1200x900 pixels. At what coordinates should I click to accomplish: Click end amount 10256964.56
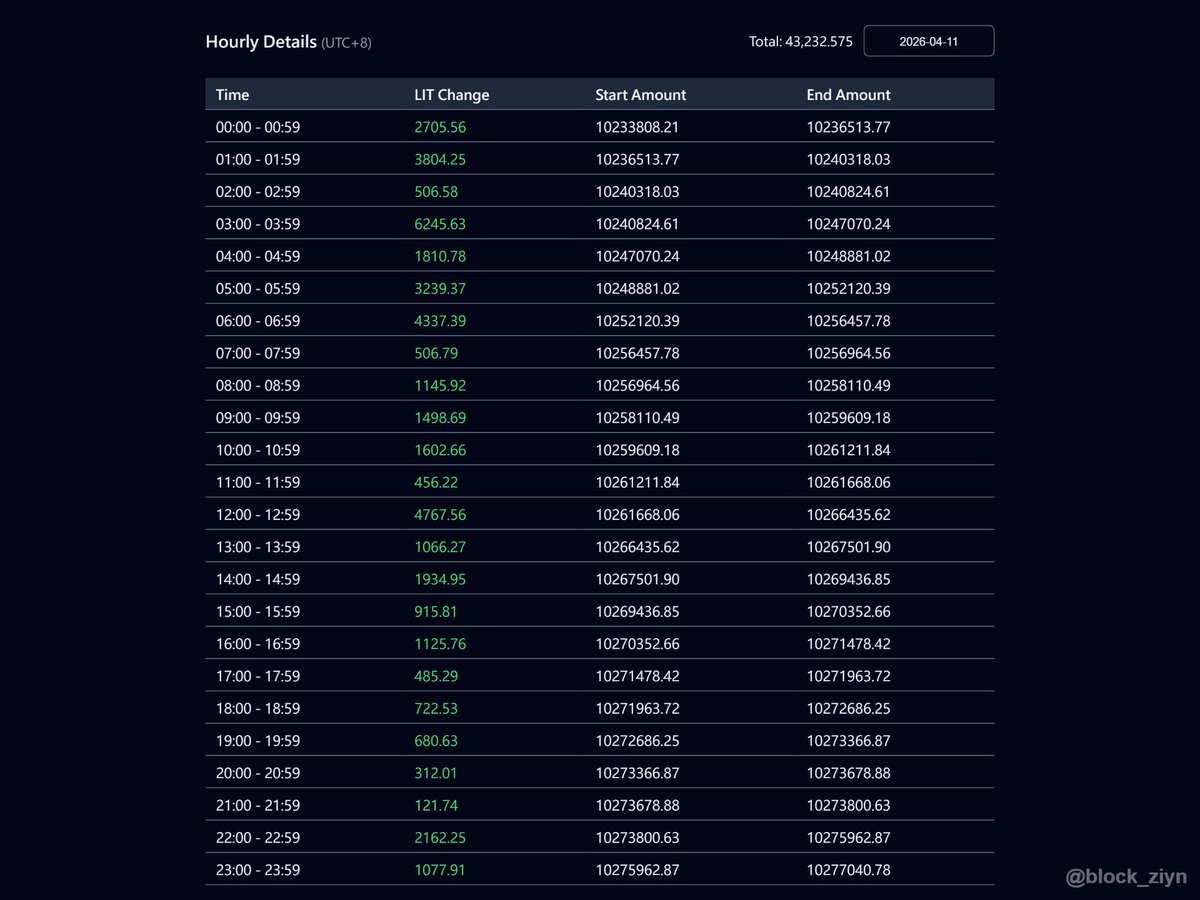tap(849, 353)
